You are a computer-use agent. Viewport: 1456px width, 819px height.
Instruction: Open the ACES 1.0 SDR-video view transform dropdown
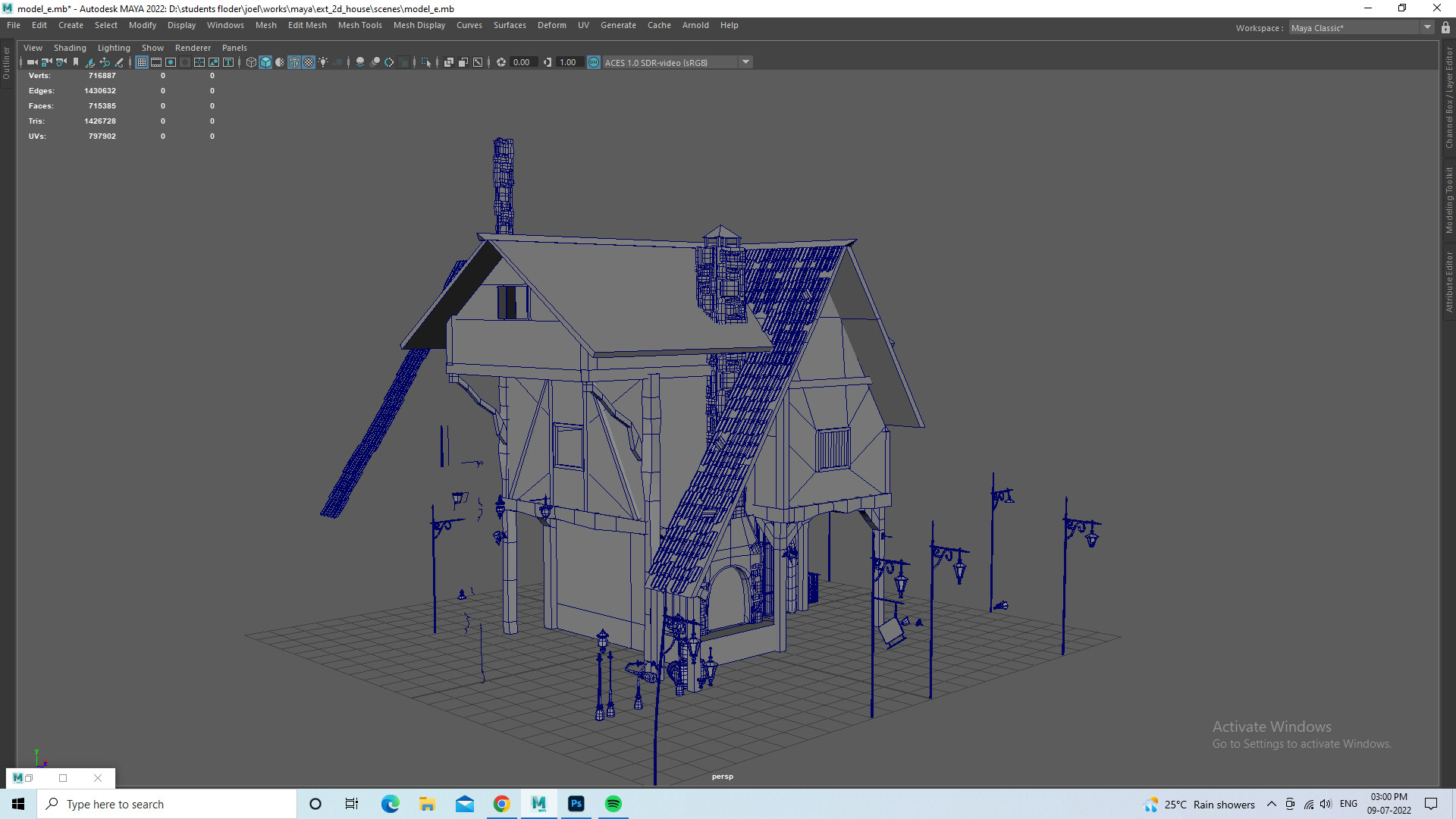[747, 62]
